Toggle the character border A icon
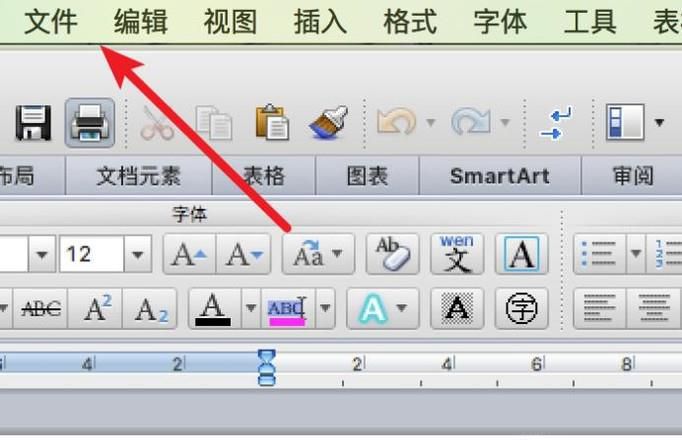 [521, 254]
